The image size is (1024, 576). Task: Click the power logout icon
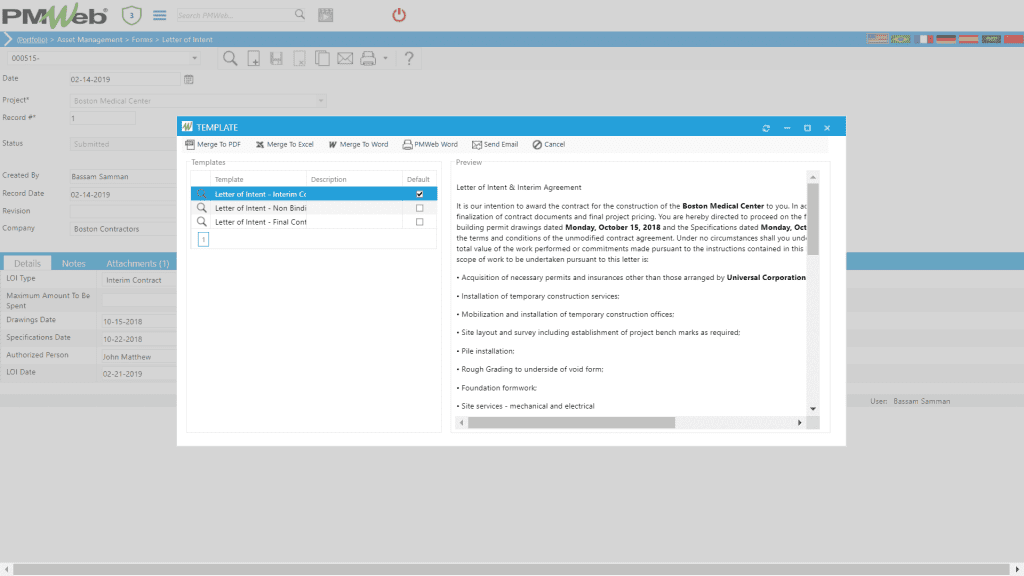[x=399, y=15]
